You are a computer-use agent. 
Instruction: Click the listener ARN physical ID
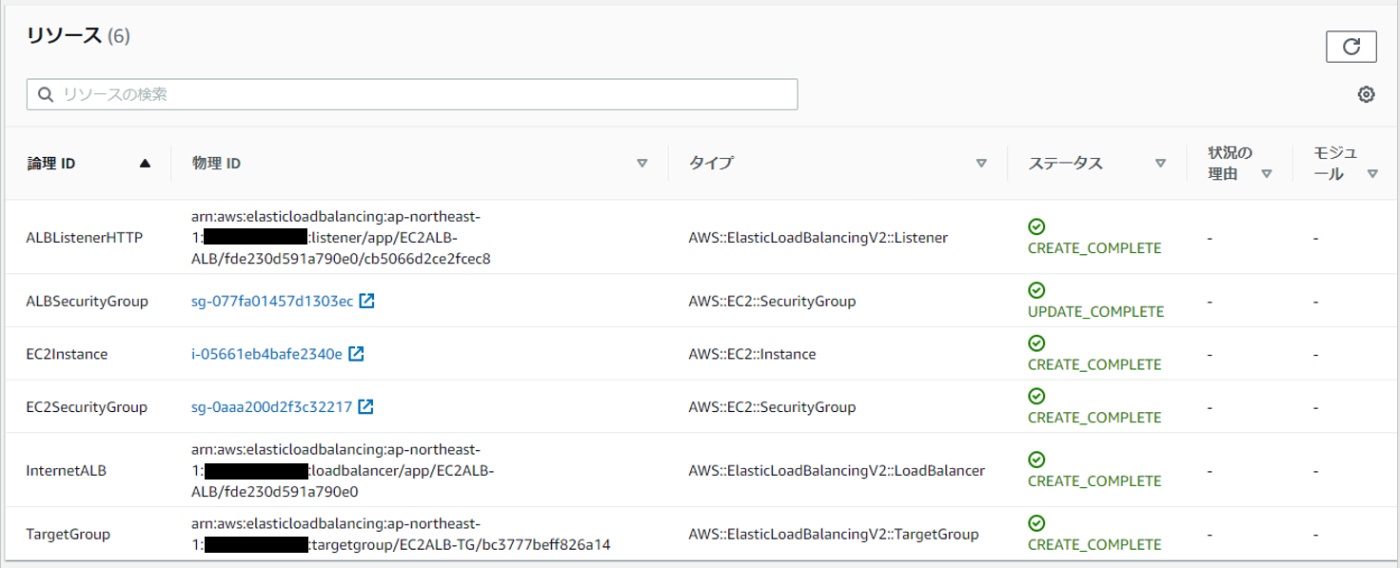click(x=341, y=237)
